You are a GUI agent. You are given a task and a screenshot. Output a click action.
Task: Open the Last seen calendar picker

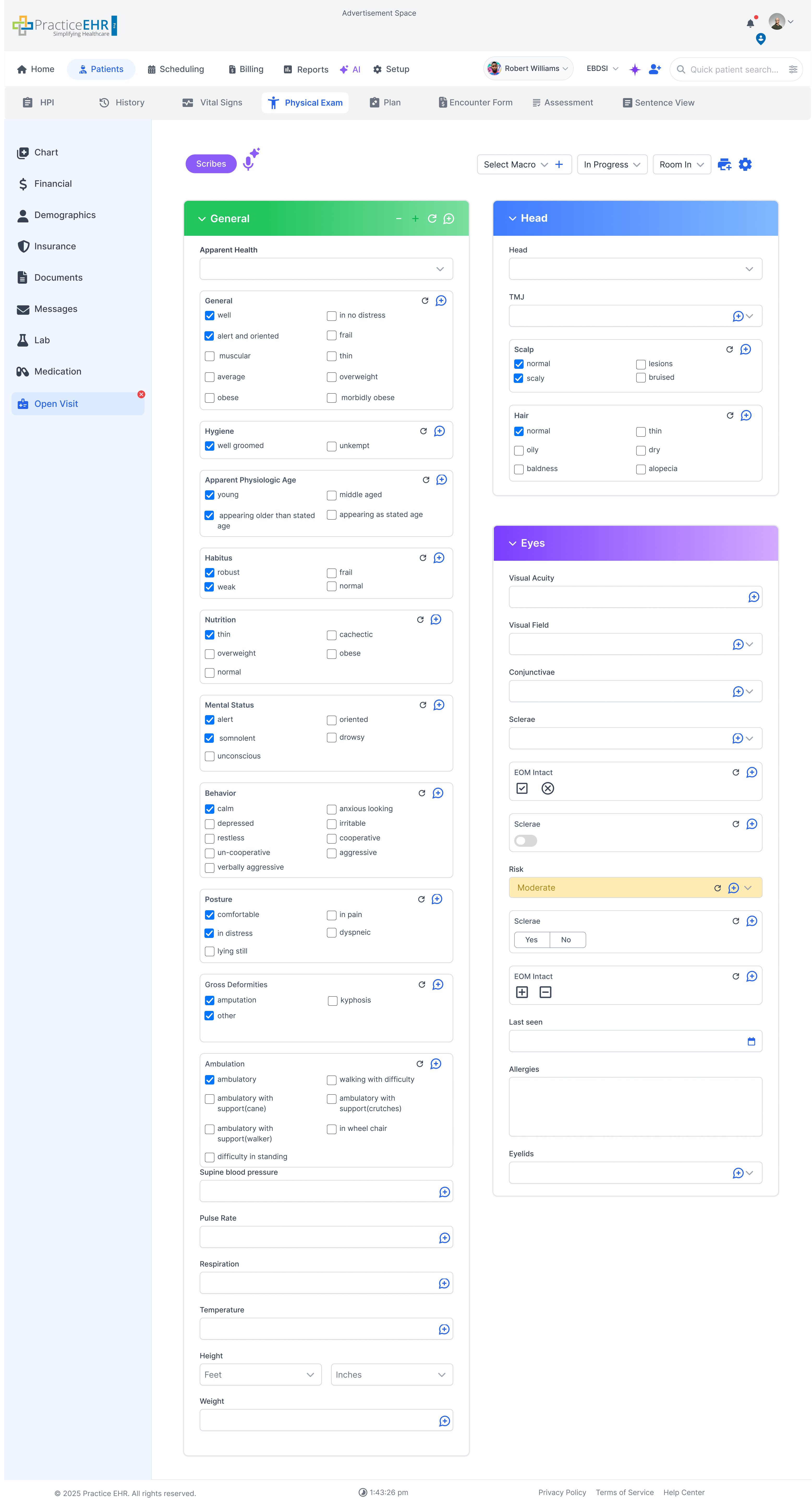click(751, 1041)
